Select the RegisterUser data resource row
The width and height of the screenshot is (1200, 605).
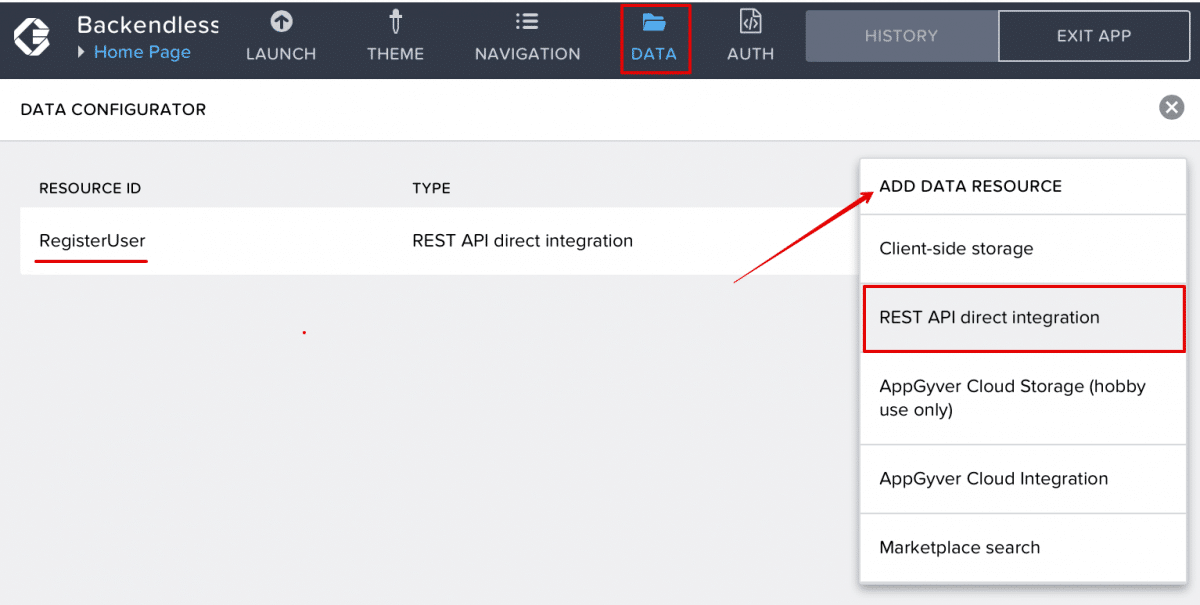[91, 240]
